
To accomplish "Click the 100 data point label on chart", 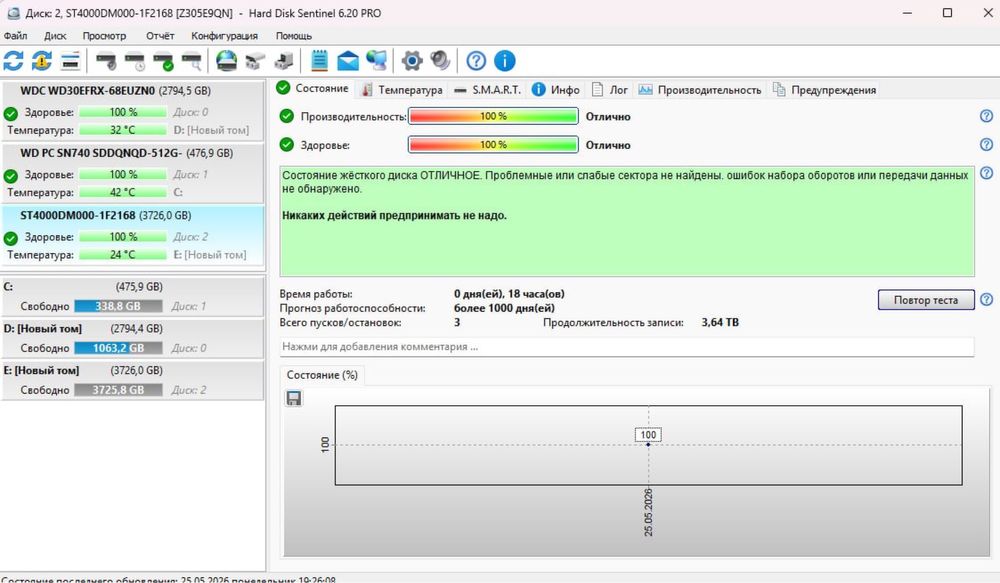I will click(x=648, y=434).
